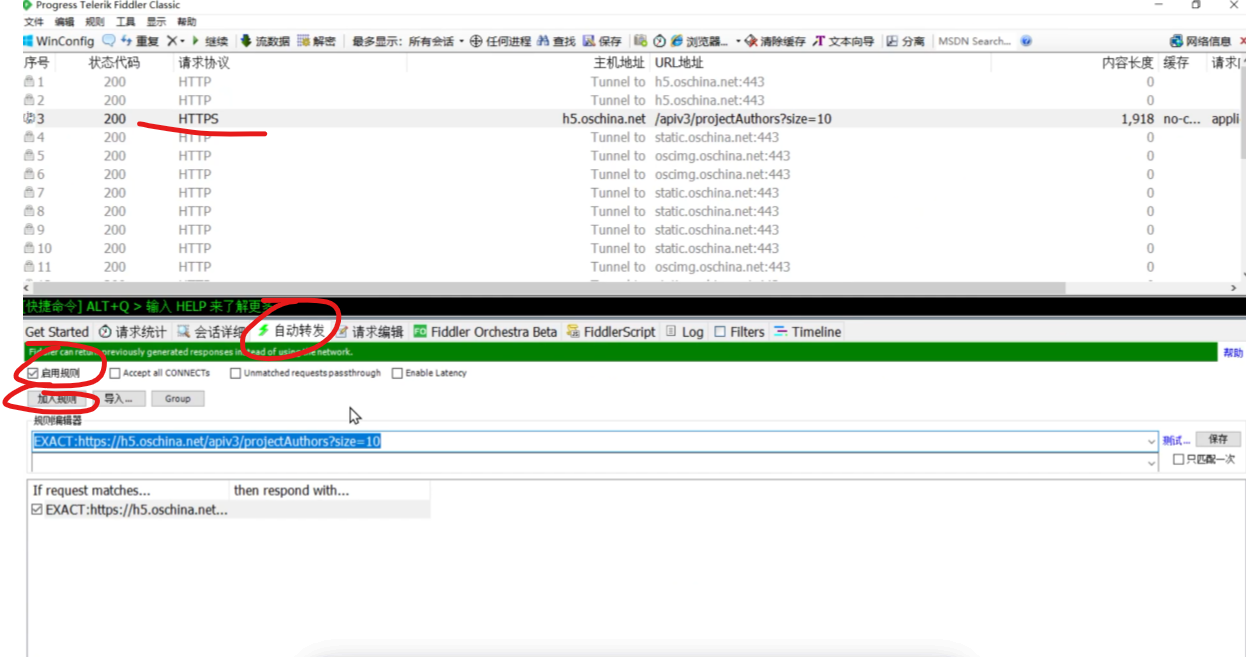Viewport: 1246px width, 657px height.
Task: Click the Find (查找) binoculars button
Action: coord(556,41)
